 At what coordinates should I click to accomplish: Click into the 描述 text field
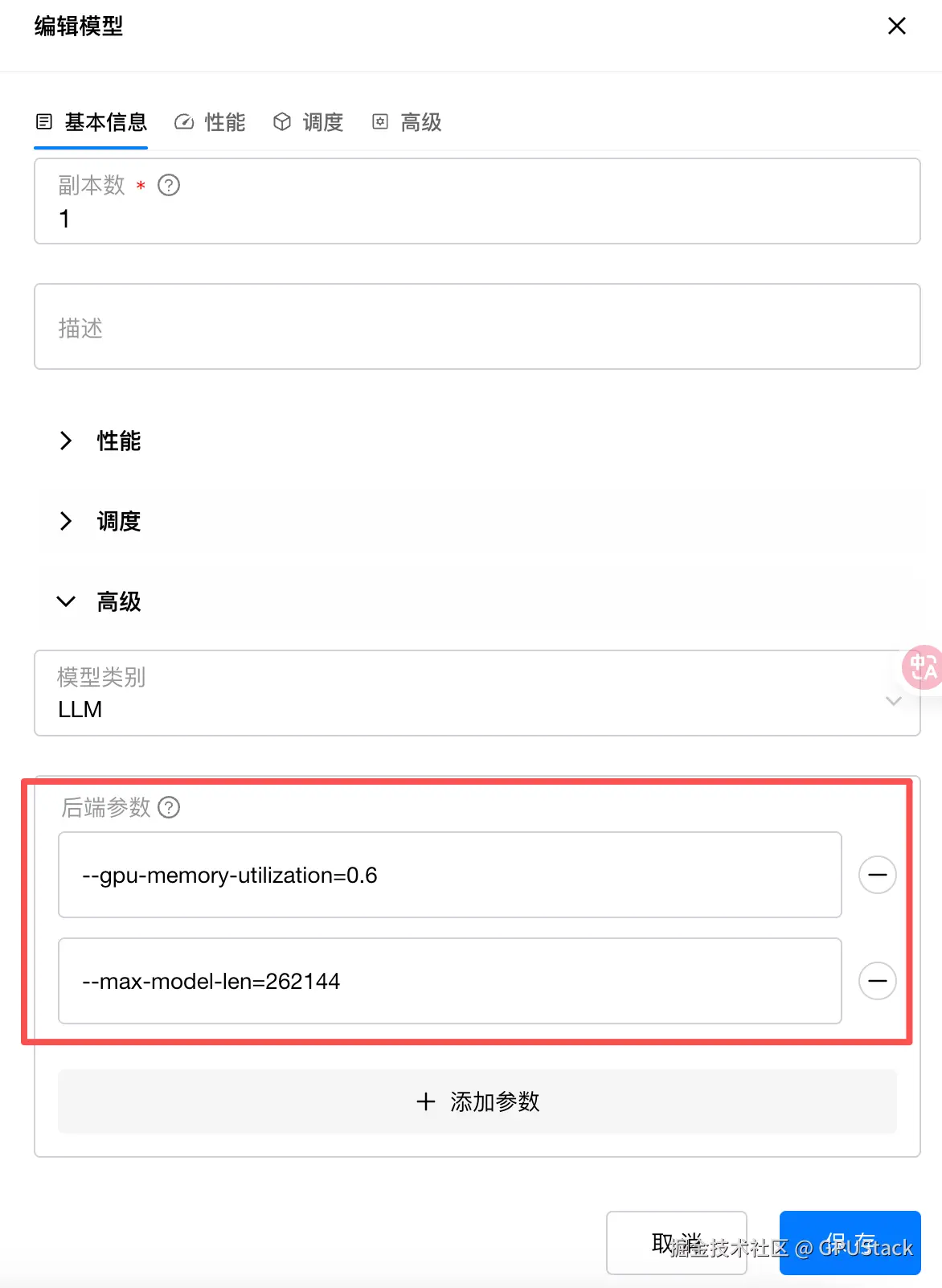click(x=477, y=327)
